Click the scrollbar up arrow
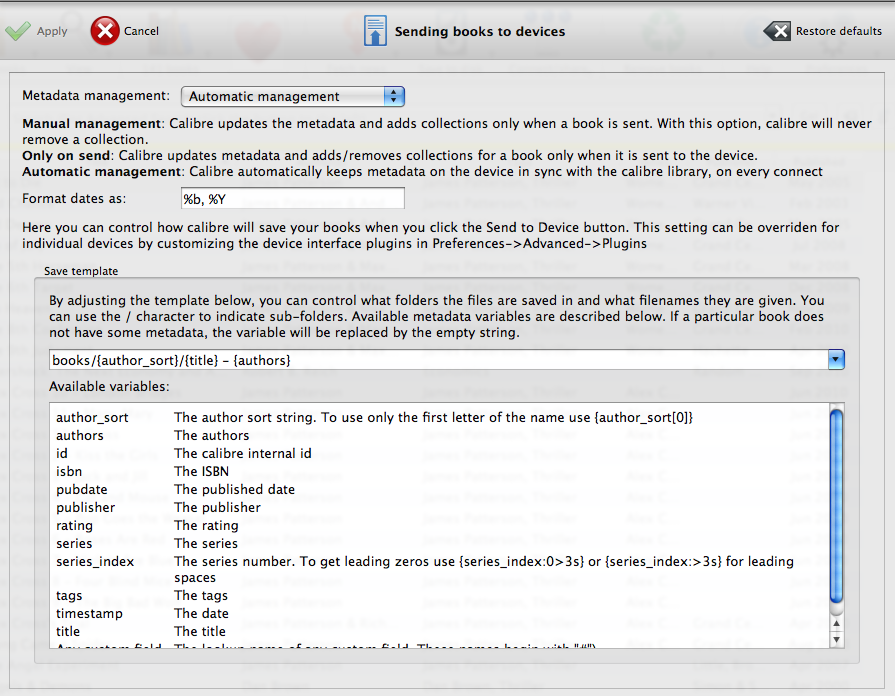895x696 pixels. coord(836,623)
